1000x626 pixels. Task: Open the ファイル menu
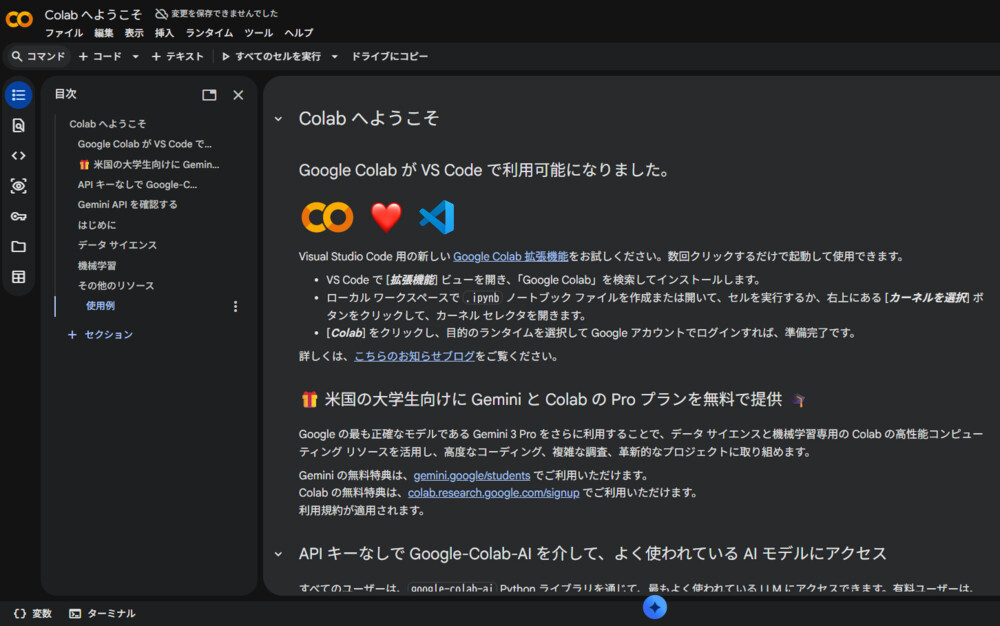pyautogui.click(x=64, y=33)
